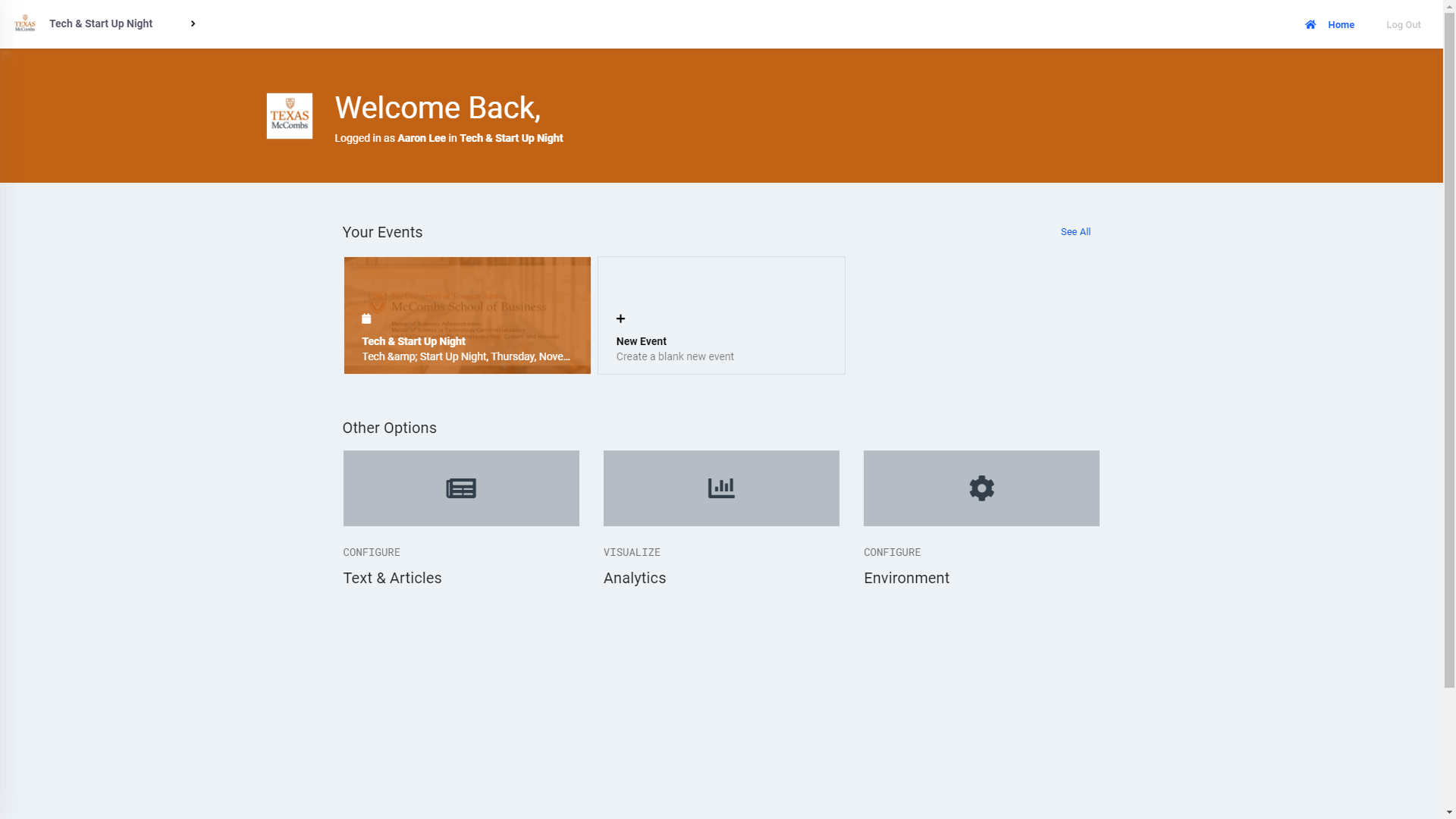1456x819 pixels.
Task: Expand the Tech & Start Up Night chevron
Action: pyautogui.click(x=193, y=24)
